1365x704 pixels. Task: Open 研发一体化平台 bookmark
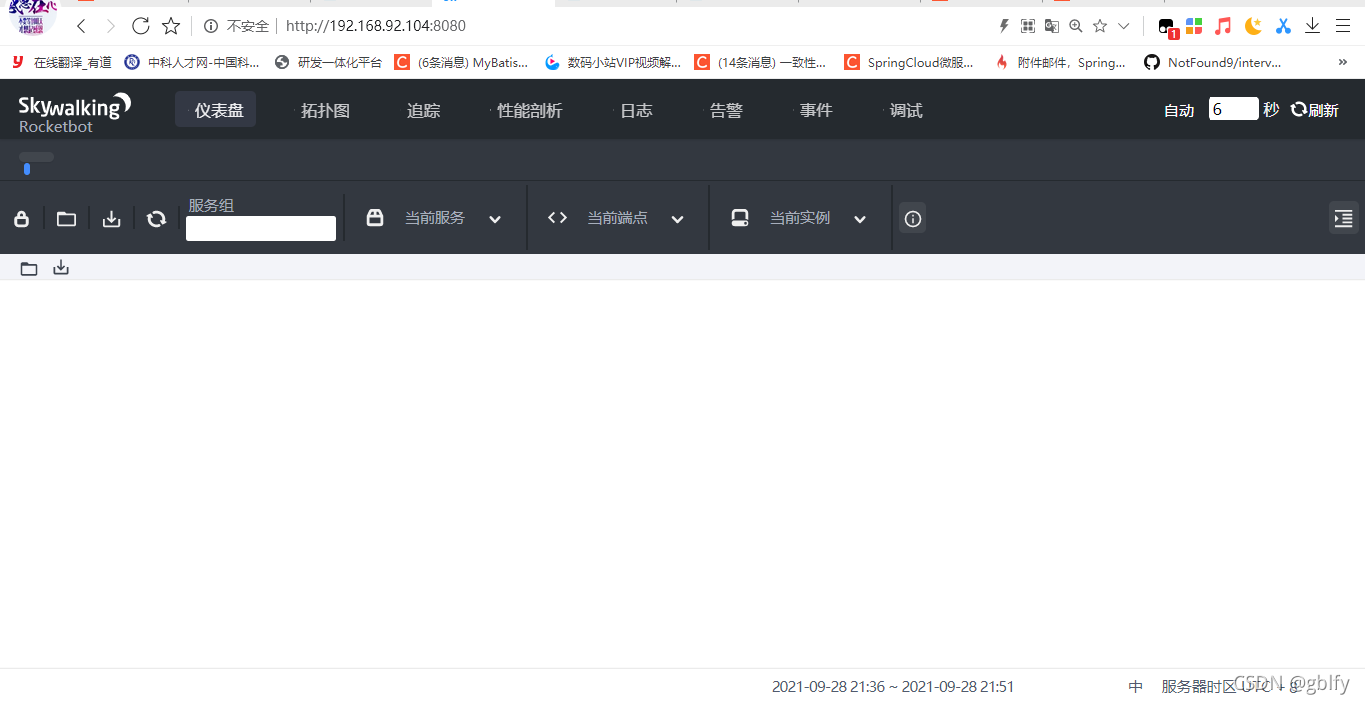(328, 62)
